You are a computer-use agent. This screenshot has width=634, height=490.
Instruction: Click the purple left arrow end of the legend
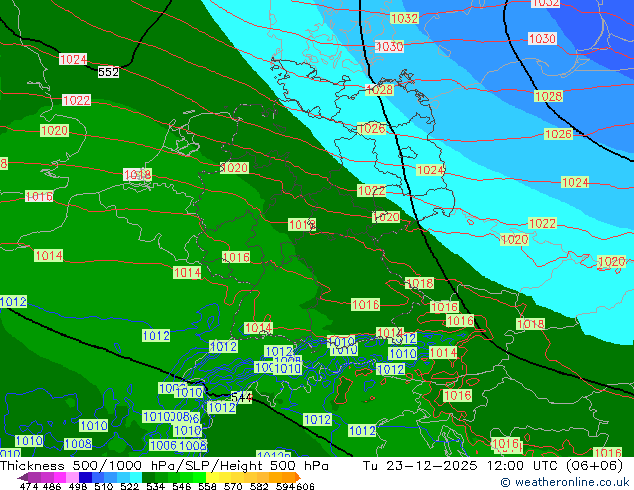(22, 477)
